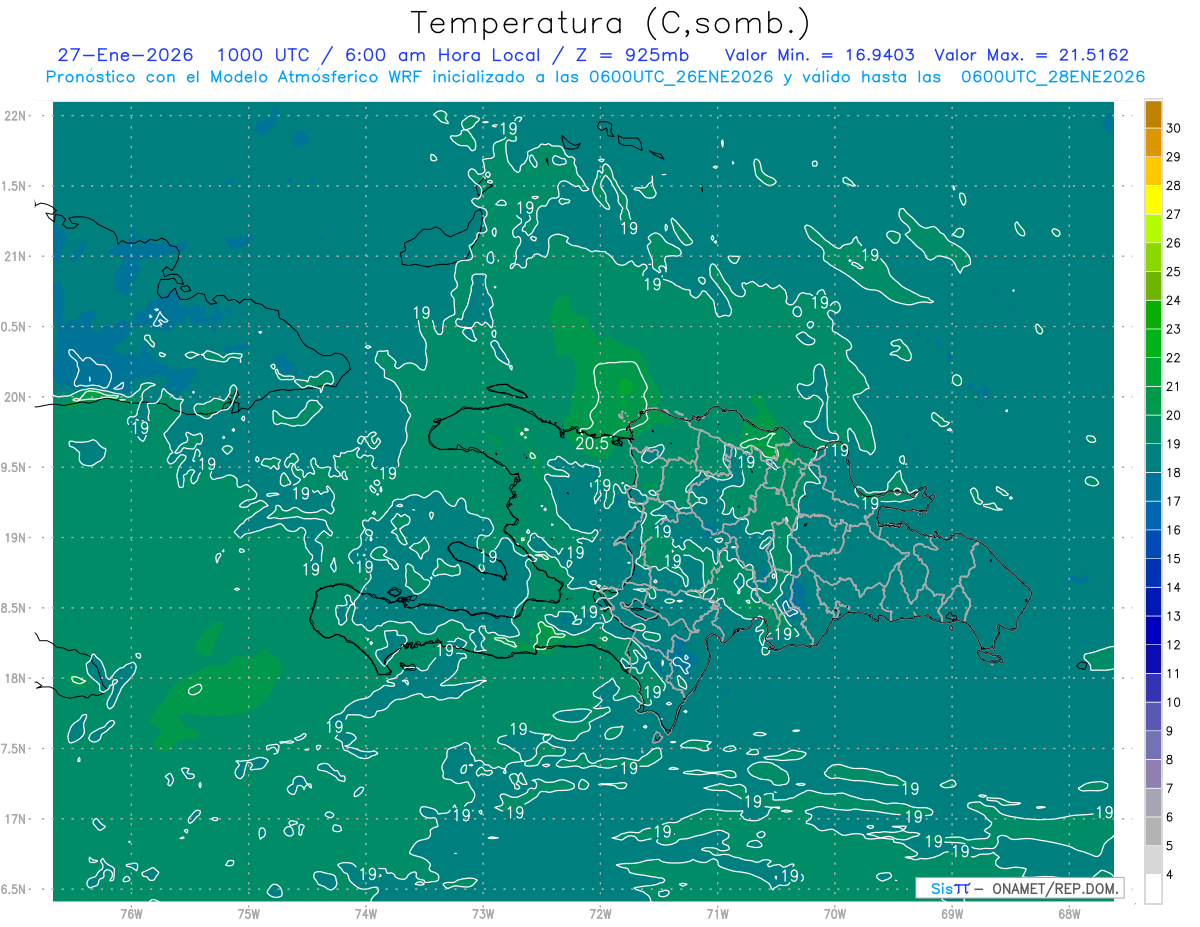This screenshot has width=1200, height=927.
Task: Pick the colorbar segment between 25 and 26
Action: [x=1153, y=257]
